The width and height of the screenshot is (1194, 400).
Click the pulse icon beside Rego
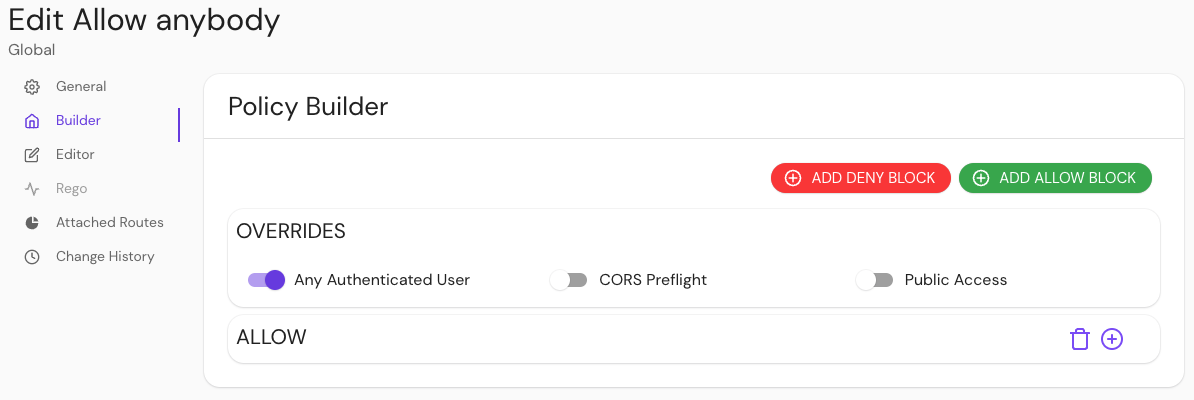pos(32,189)
